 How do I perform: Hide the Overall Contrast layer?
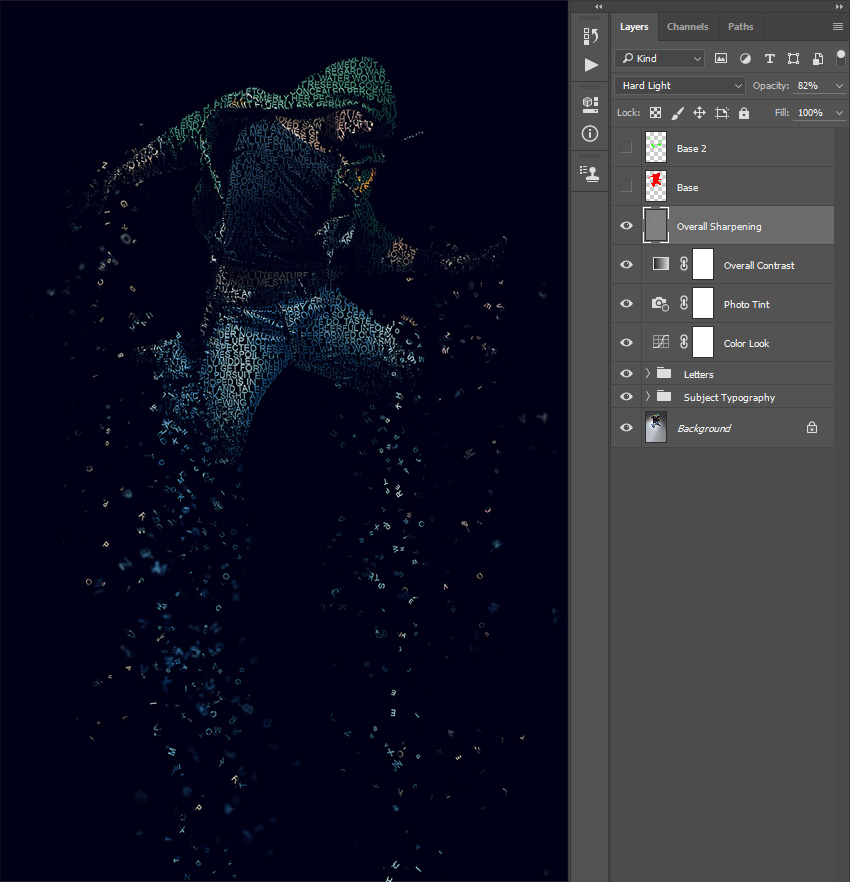[626, 264]
